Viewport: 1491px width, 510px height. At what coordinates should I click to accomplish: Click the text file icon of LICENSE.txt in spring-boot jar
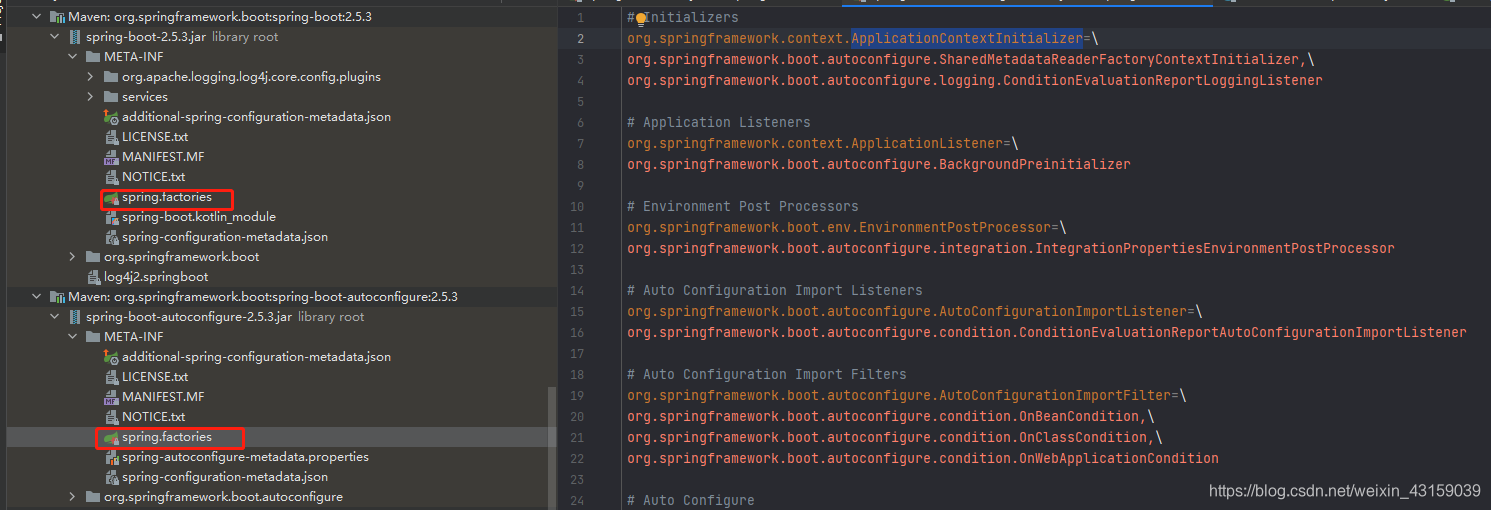tap(111, 137)
